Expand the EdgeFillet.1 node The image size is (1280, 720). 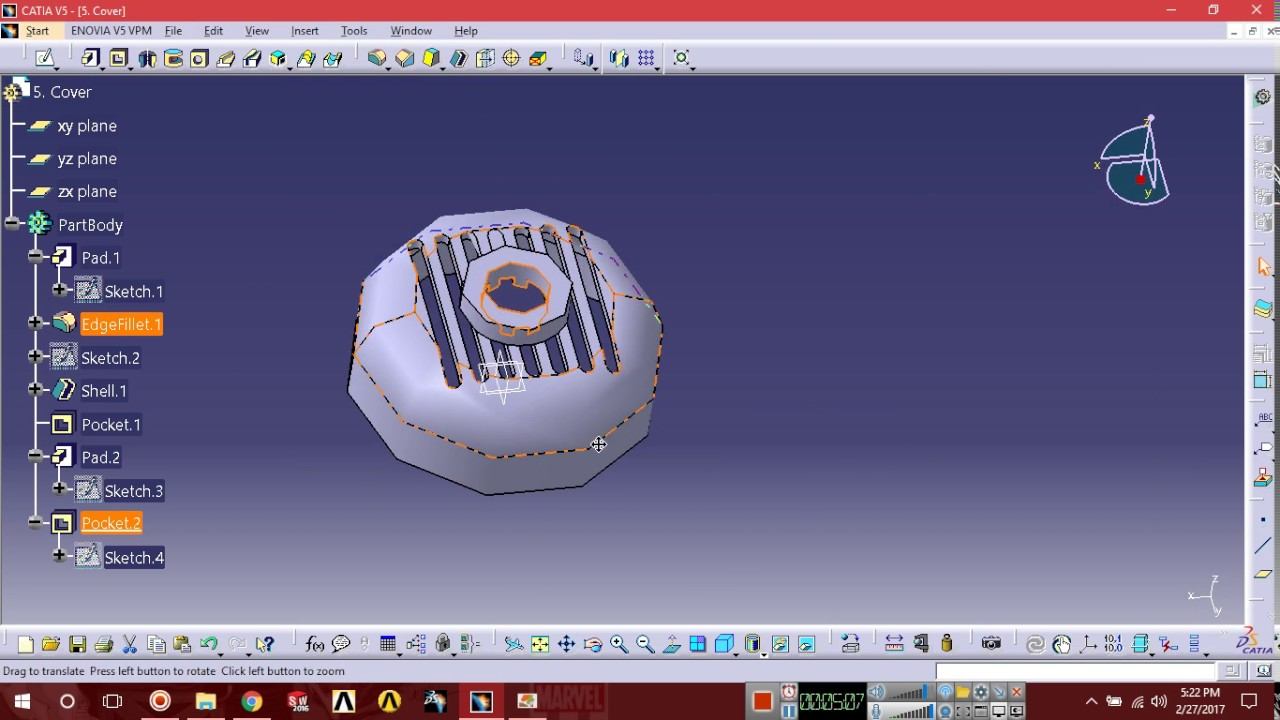(36, 323)
